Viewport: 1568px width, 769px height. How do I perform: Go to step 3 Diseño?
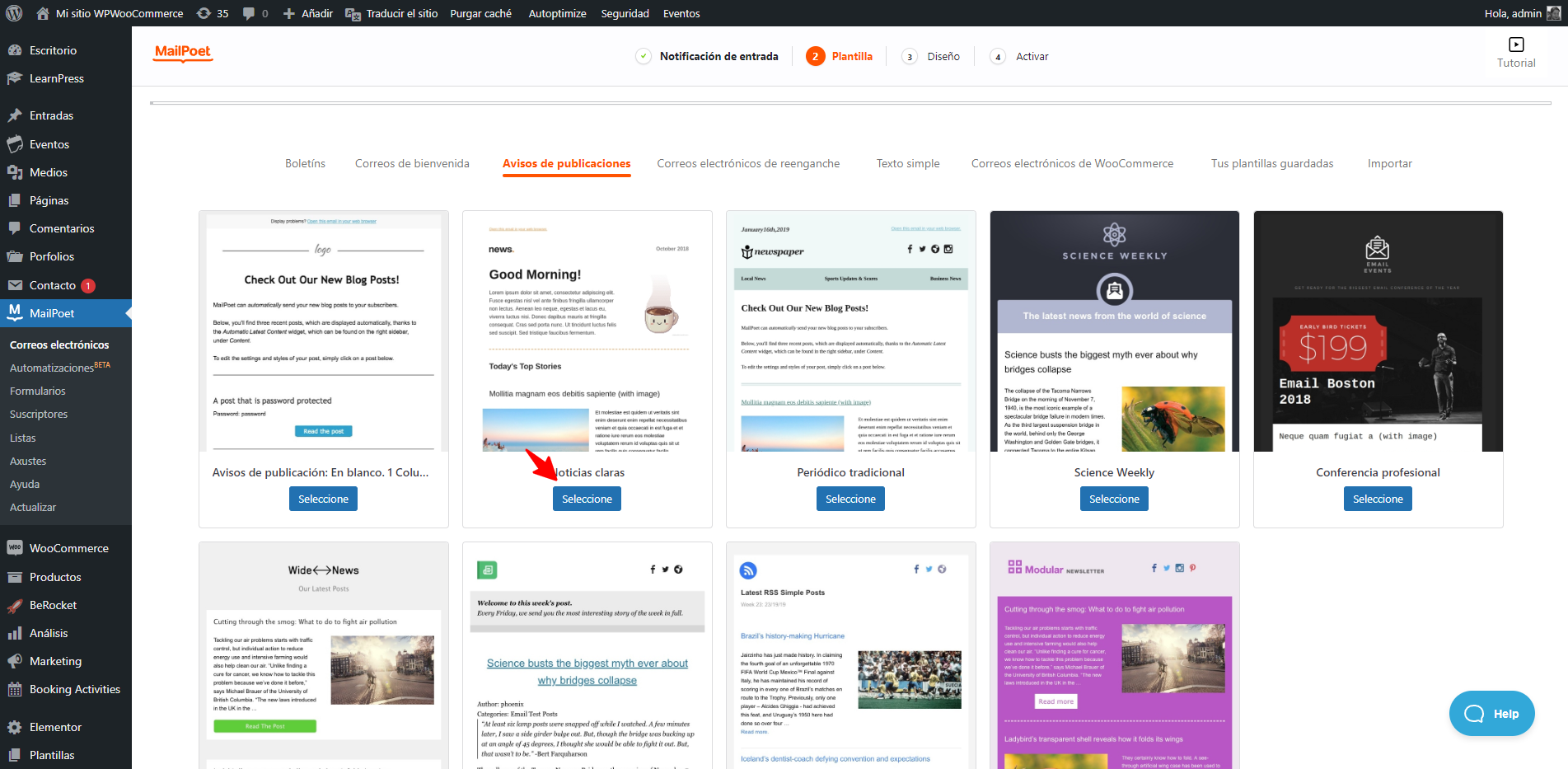[931, 56]
